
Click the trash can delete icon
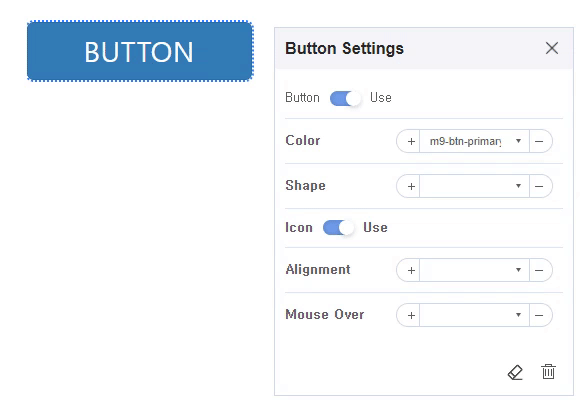pyautogui.click(x=548, y=371)
